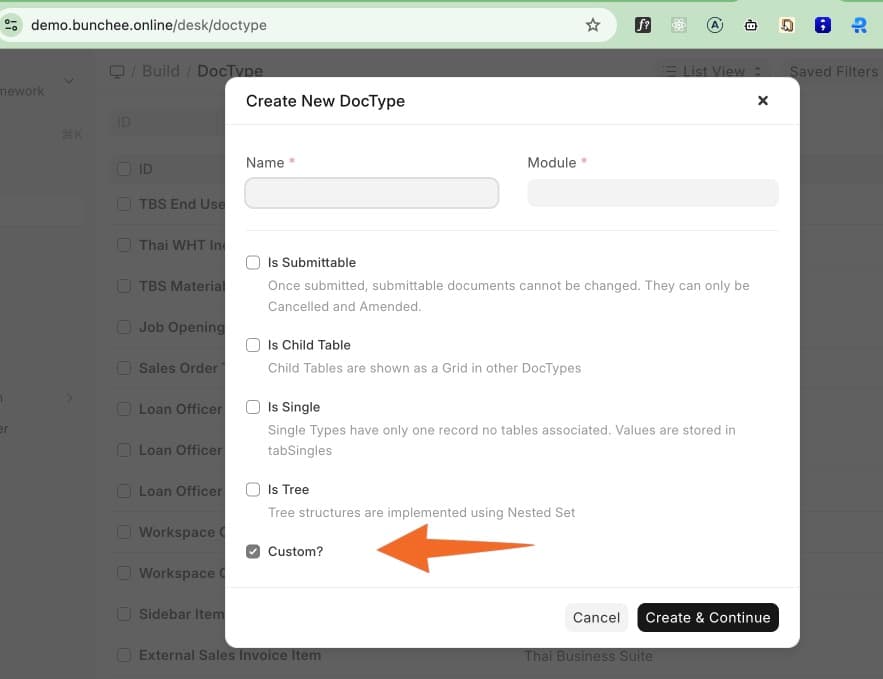Click the List View layout icon
This screenshot has height=679, width=883.
coord(668,71)
